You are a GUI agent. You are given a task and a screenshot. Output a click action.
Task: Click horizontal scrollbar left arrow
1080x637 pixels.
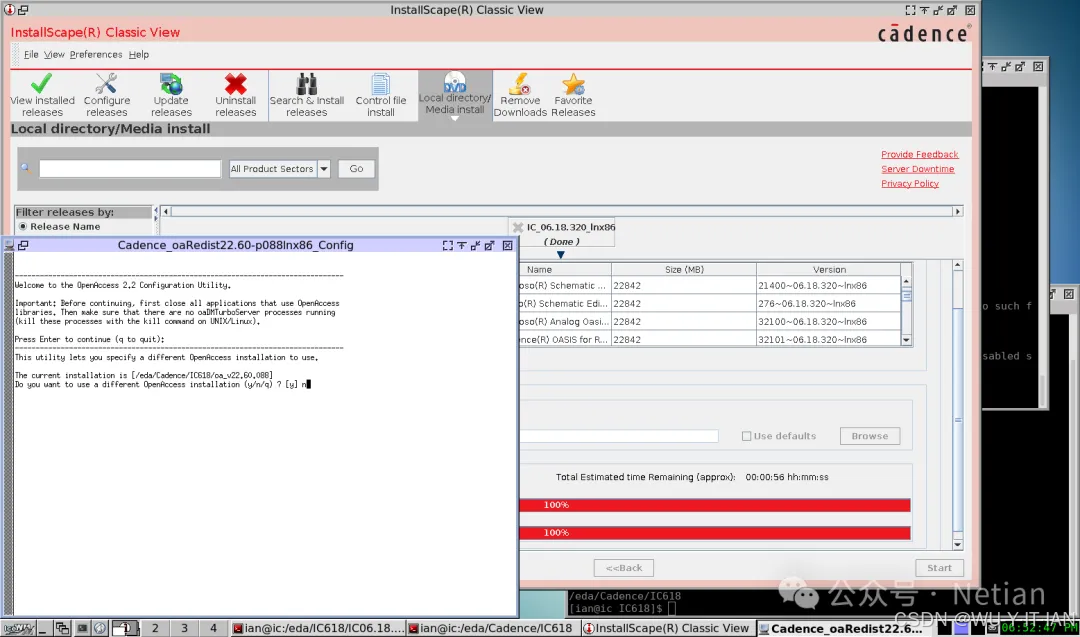click(x=166, y=211)
